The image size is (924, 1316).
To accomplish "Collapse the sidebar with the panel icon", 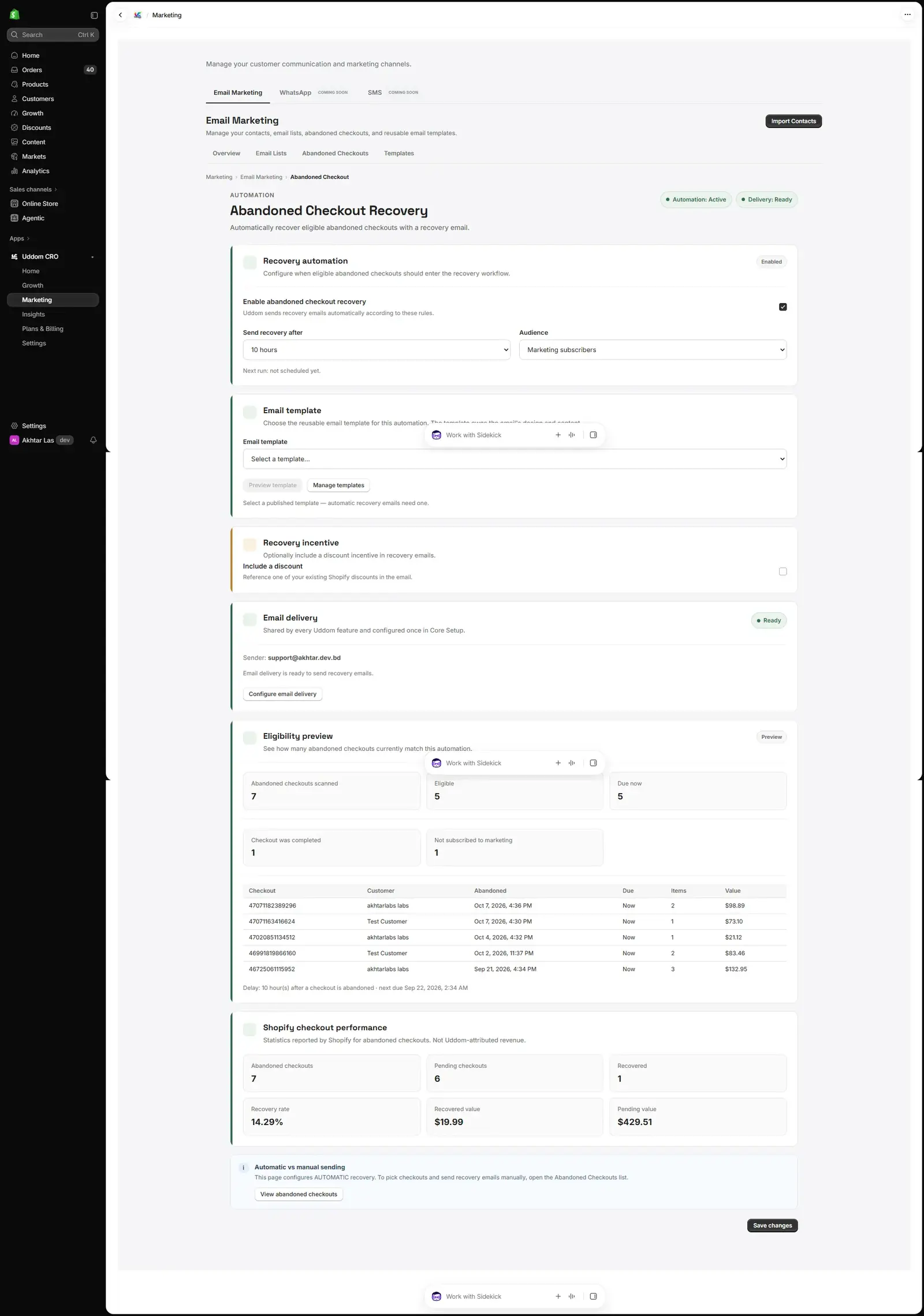I will [x=94, y=16].
